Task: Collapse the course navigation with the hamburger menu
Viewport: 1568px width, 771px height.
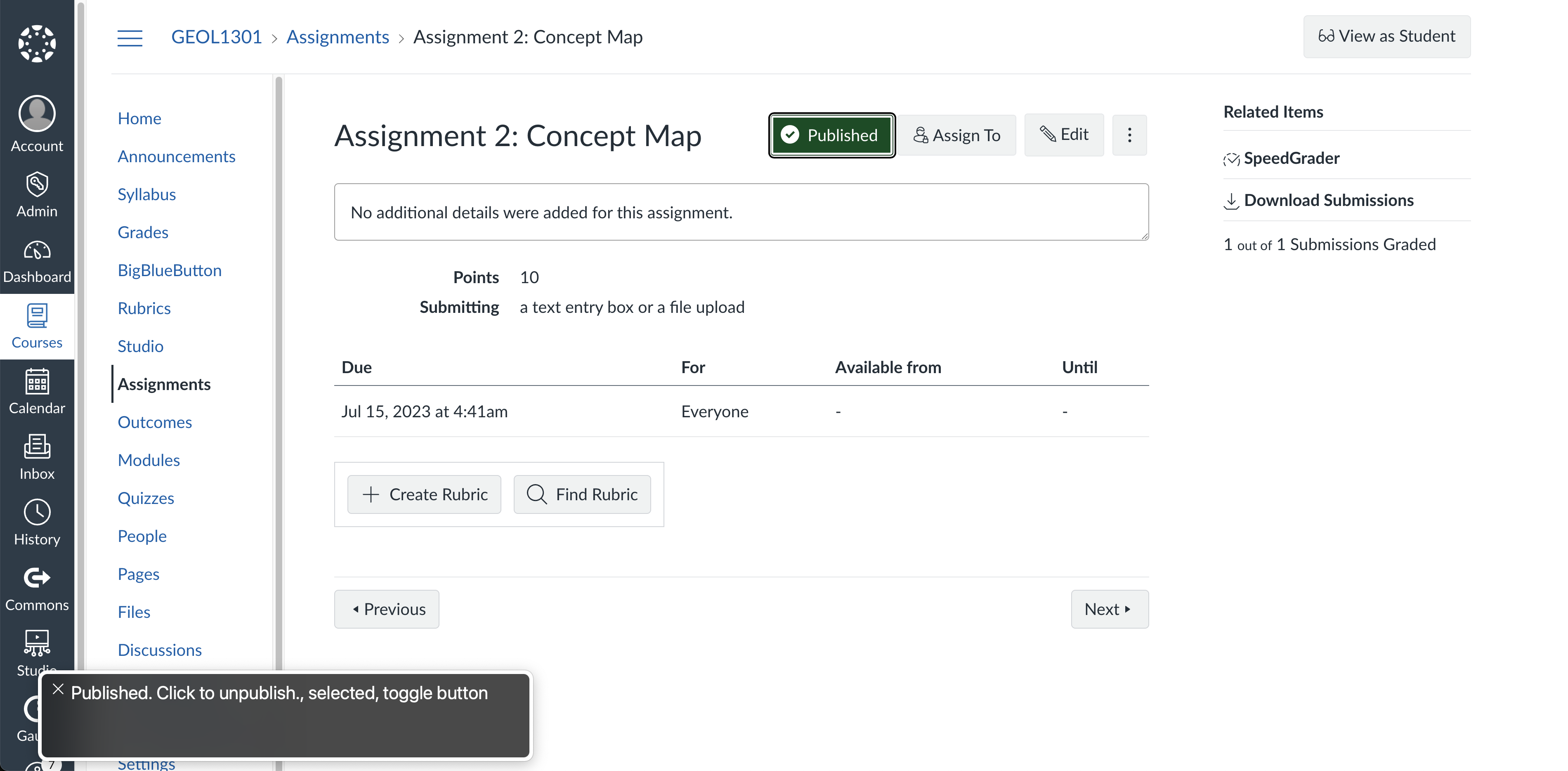Action: (130, 38)
